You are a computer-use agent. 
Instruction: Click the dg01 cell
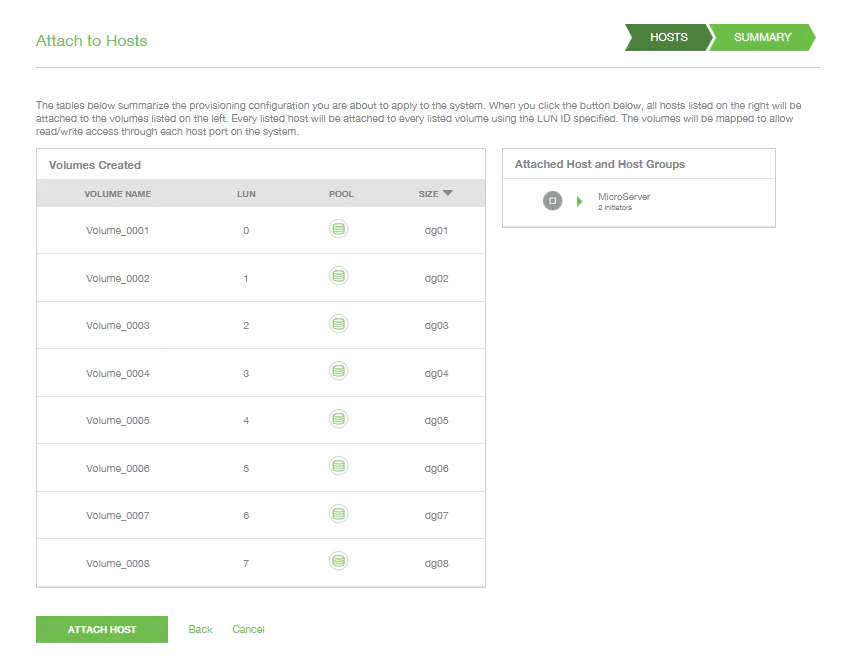click(436, 231)
